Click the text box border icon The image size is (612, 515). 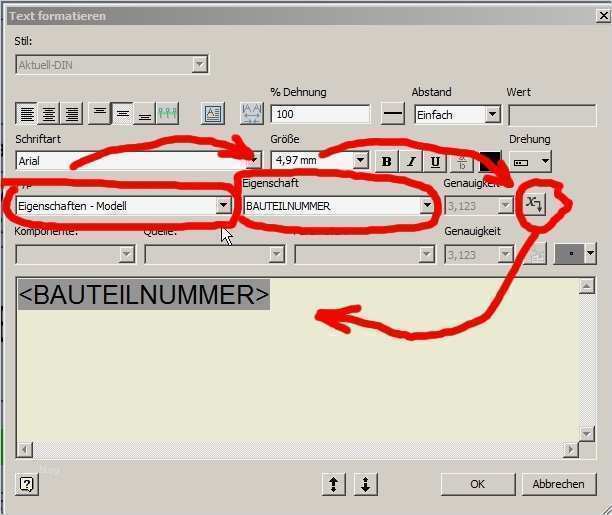[213, 114]
